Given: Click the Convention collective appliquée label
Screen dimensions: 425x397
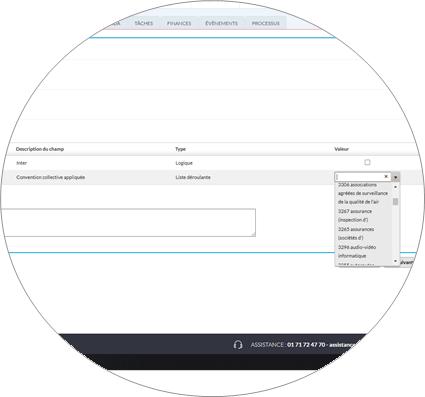Looking at the screenshot, I should [50, 177].
